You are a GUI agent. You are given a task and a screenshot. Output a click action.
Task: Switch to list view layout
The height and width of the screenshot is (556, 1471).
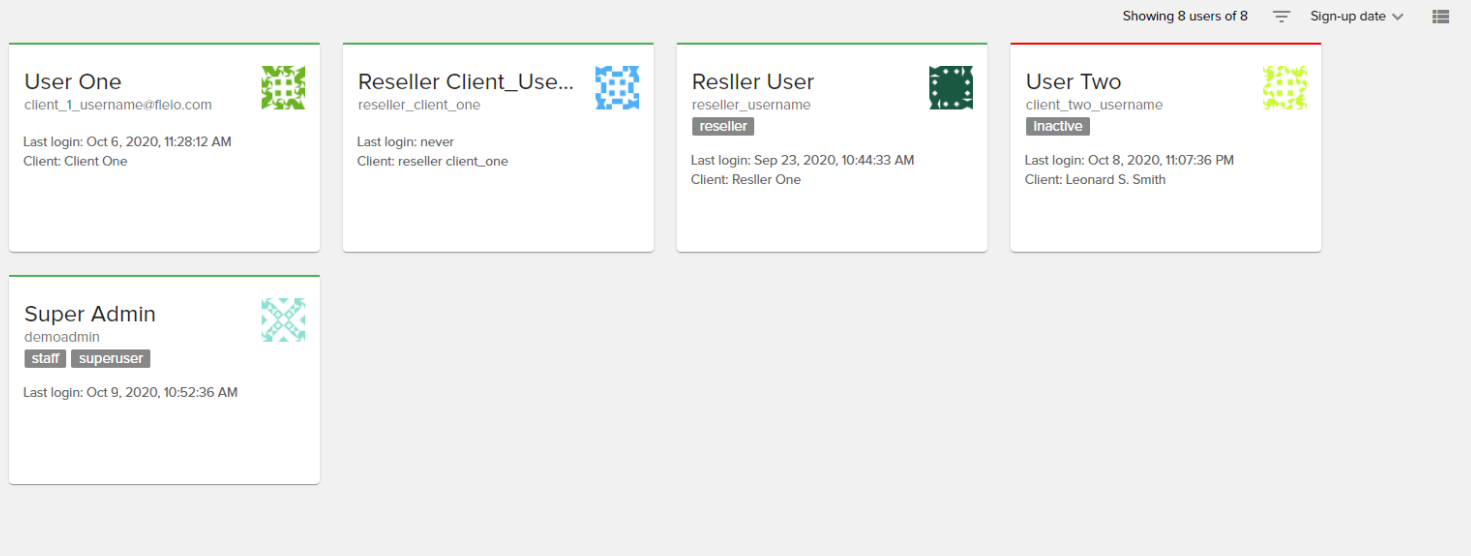[x=1440, y=17]
